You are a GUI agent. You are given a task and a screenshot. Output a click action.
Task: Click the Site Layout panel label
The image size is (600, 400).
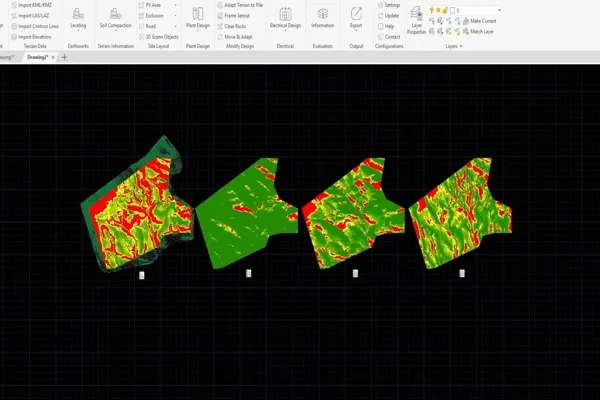click(x=158, y=46)
